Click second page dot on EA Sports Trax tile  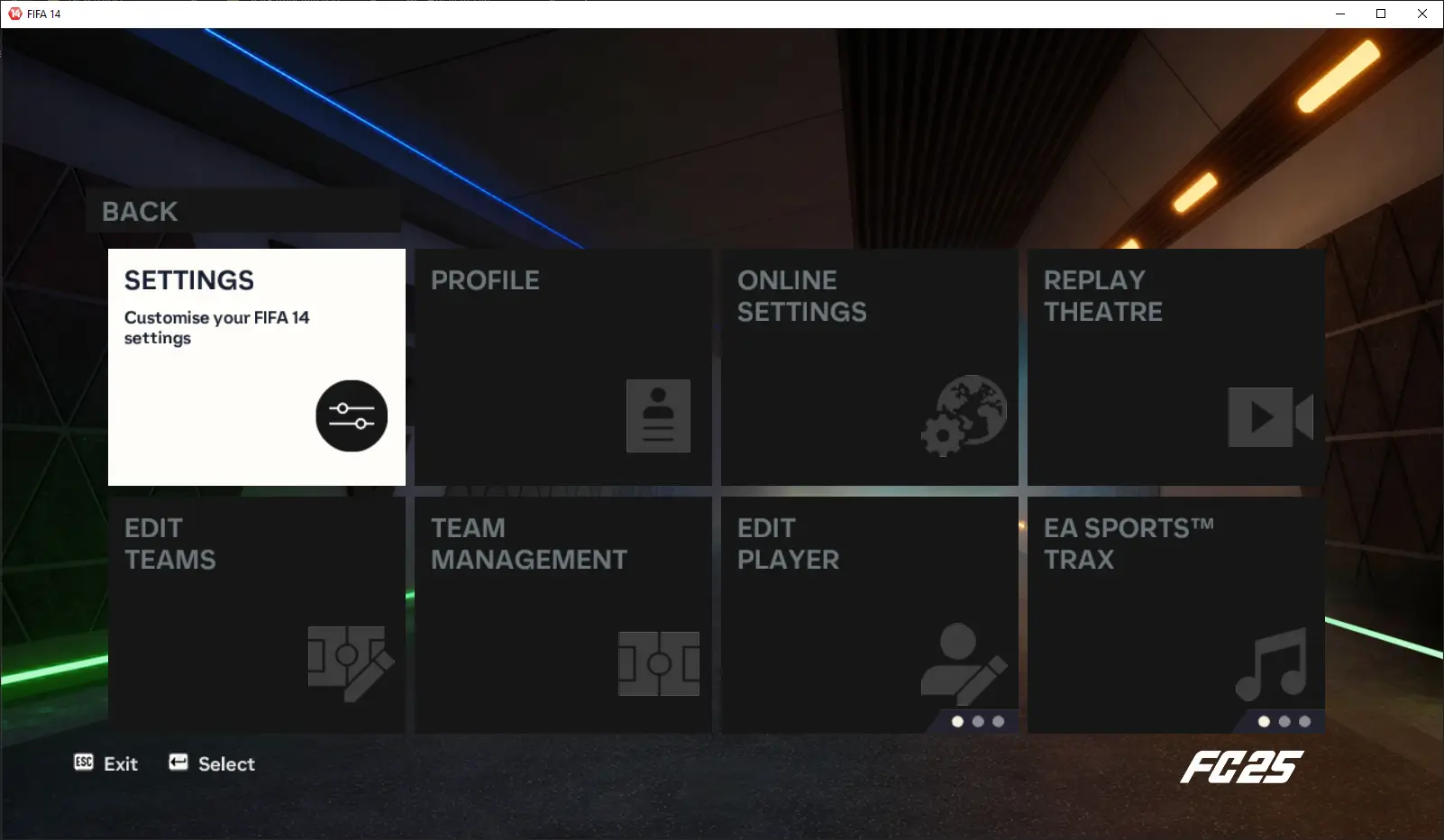coord(1284,721)
